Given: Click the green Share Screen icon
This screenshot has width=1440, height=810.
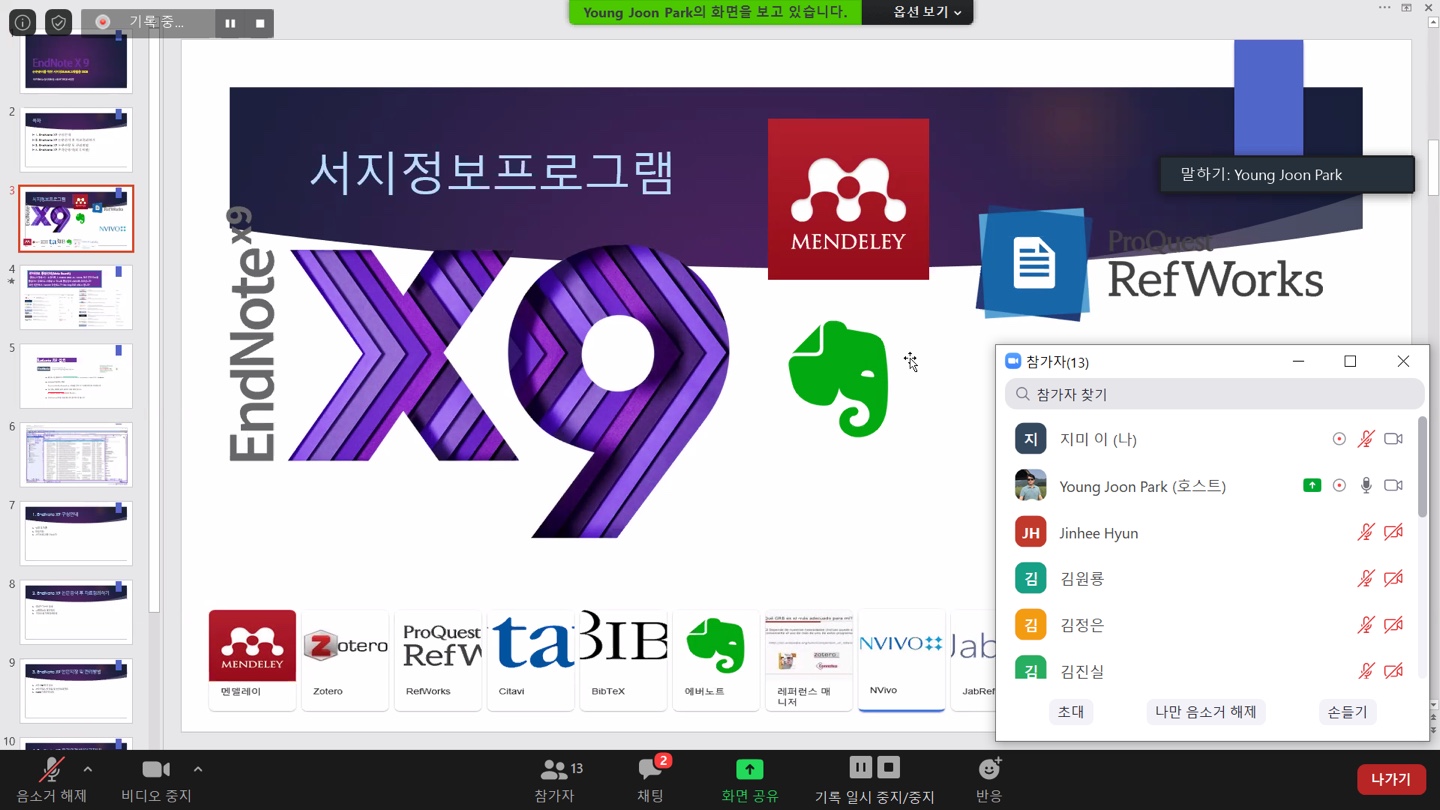Looking at the screenshot, I should pyautogui.click(x=749, y=769).
